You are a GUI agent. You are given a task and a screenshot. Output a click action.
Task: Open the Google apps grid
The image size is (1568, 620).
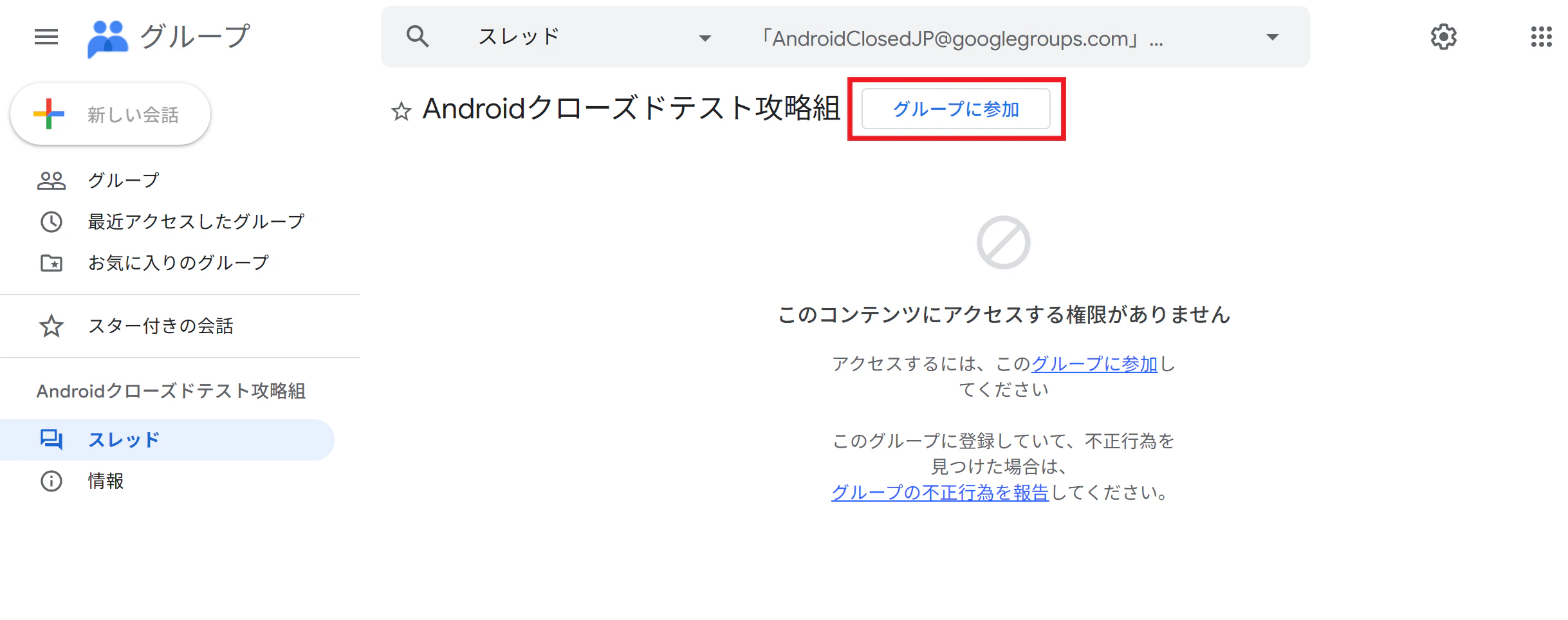pos(1541,37)
